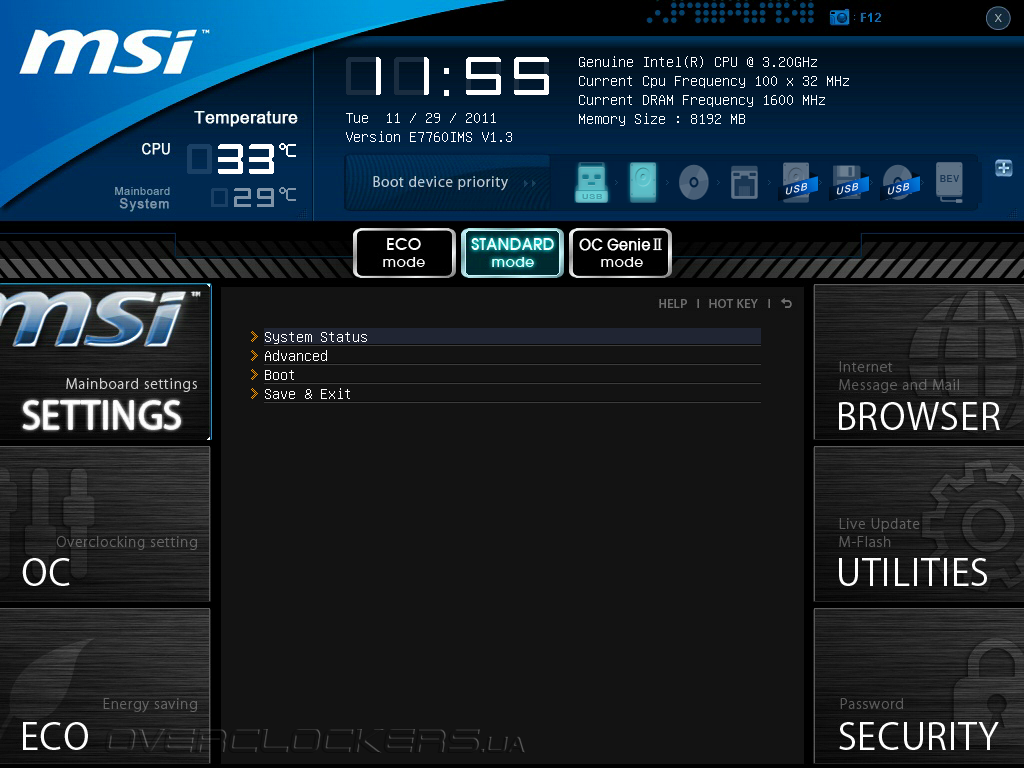Viewport: 1024px width, 768px height.
Task: Click the 01:55 clock display
Action: point(448,76)
